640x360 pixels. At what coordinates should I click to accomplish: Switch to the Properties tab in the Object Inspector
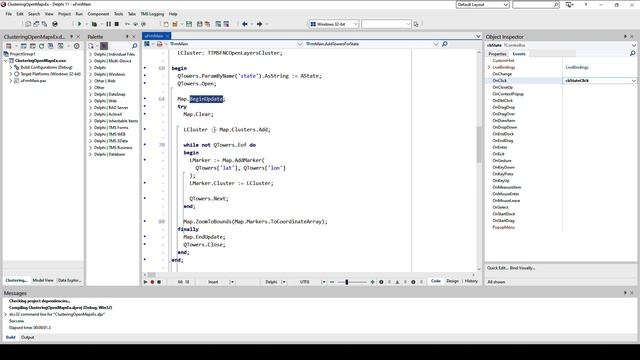click(x=497, y=54)
